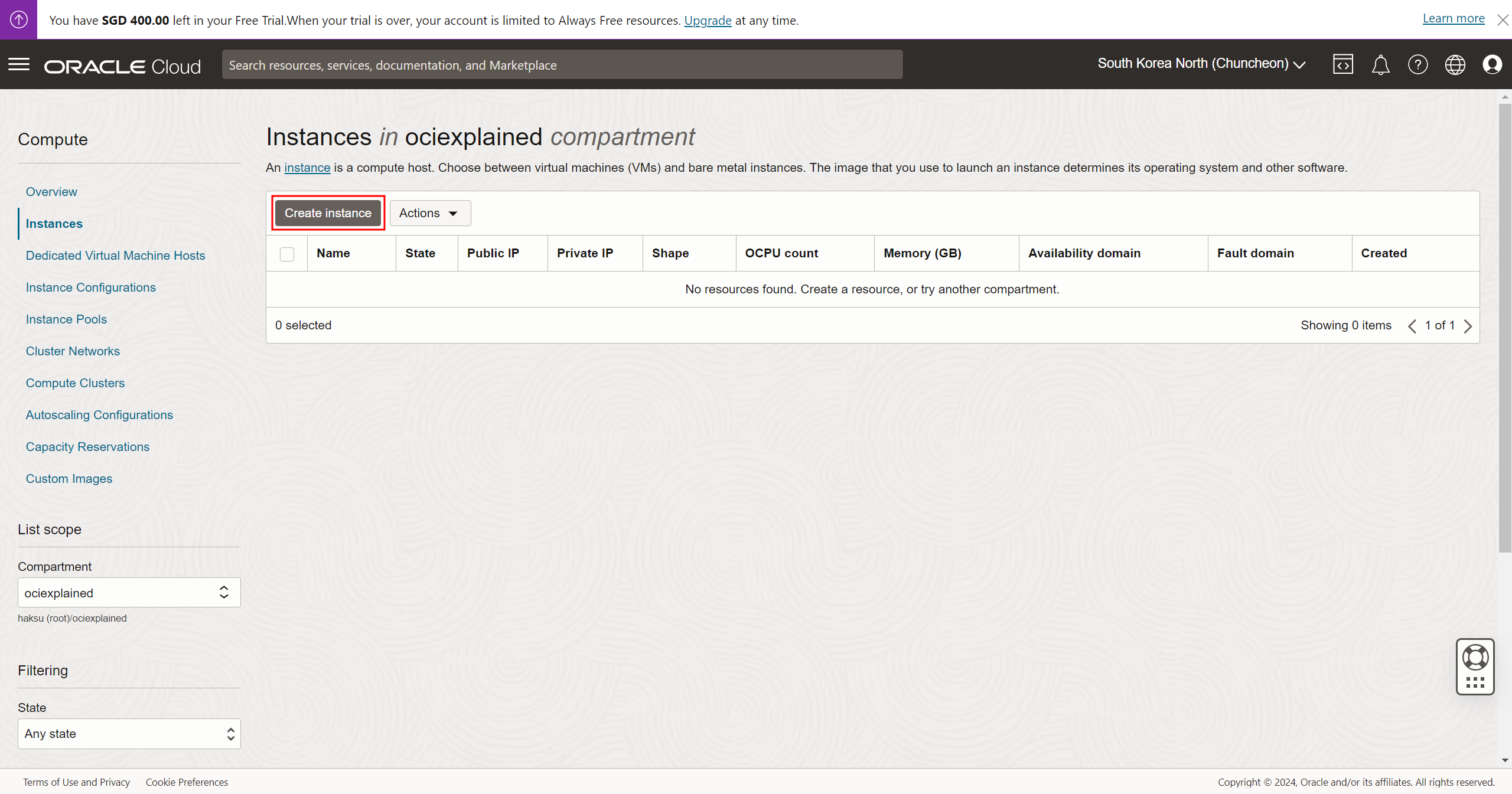Dismiss the free trial banner
1512x794 pixels.
coord(1503,20)
